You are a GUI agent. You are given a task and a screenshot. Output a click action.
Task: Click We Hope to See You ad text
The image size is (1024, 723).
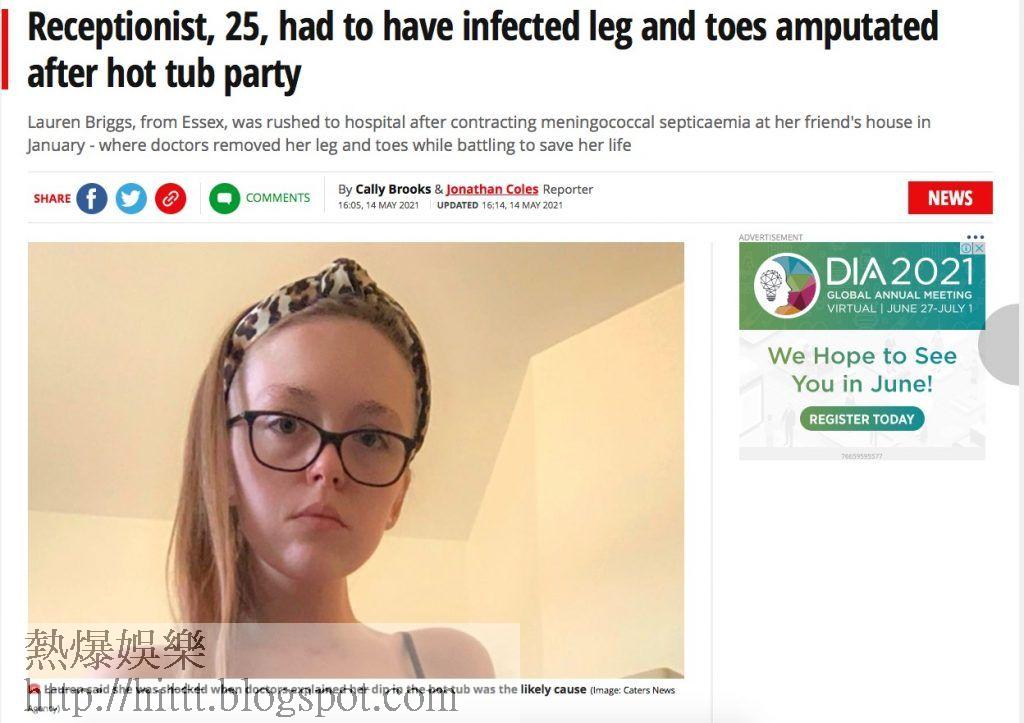(862, 370)
